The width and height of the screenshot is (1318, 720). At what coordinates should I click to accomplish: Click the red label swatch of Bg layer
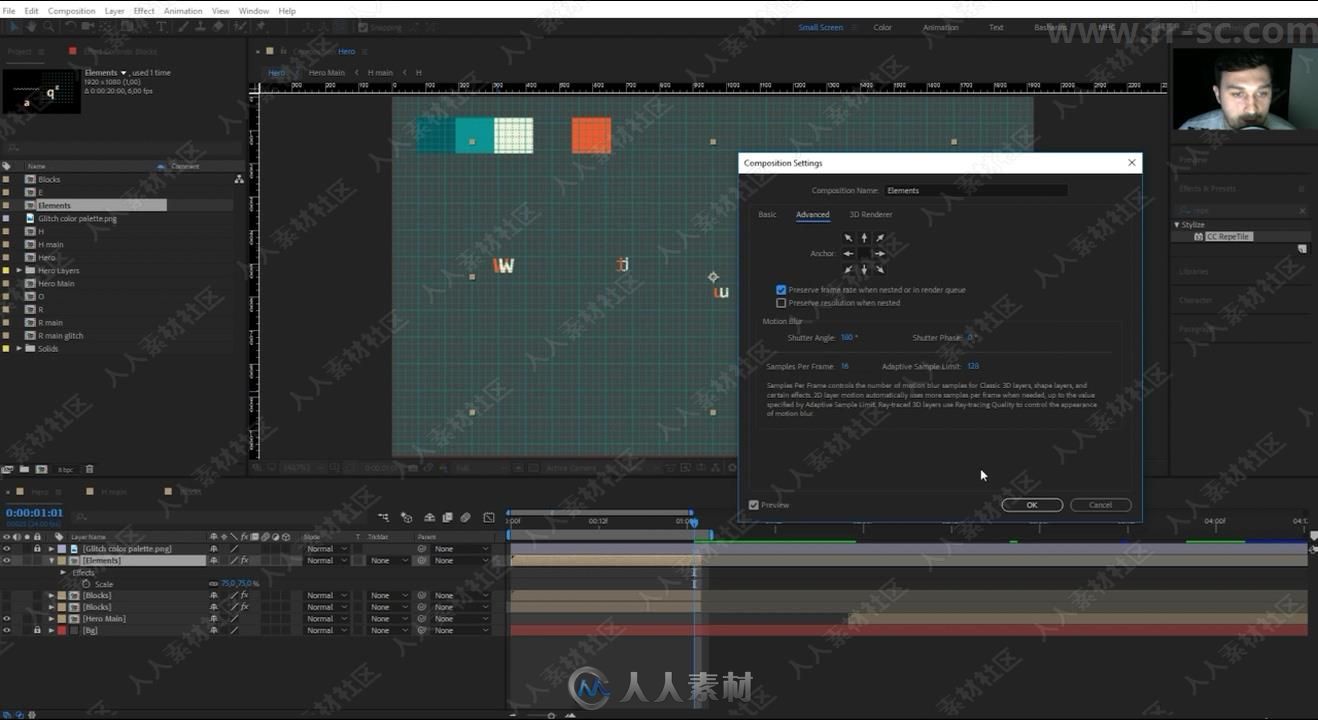coord(62,631)
